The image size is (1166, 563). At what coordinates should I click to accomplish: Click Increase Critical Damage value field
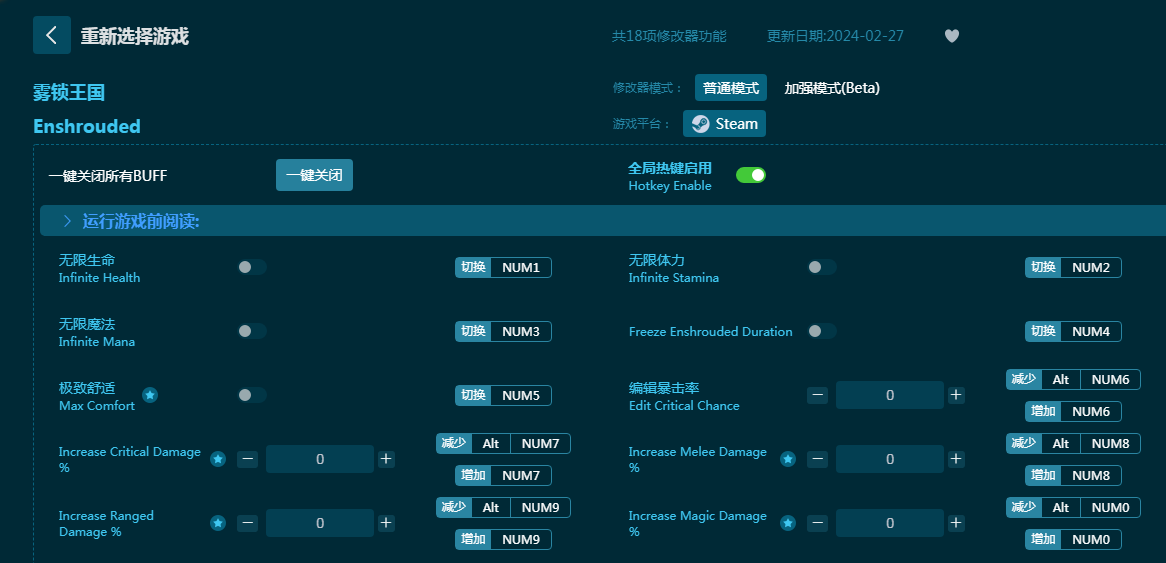click(x=320, y=459)
